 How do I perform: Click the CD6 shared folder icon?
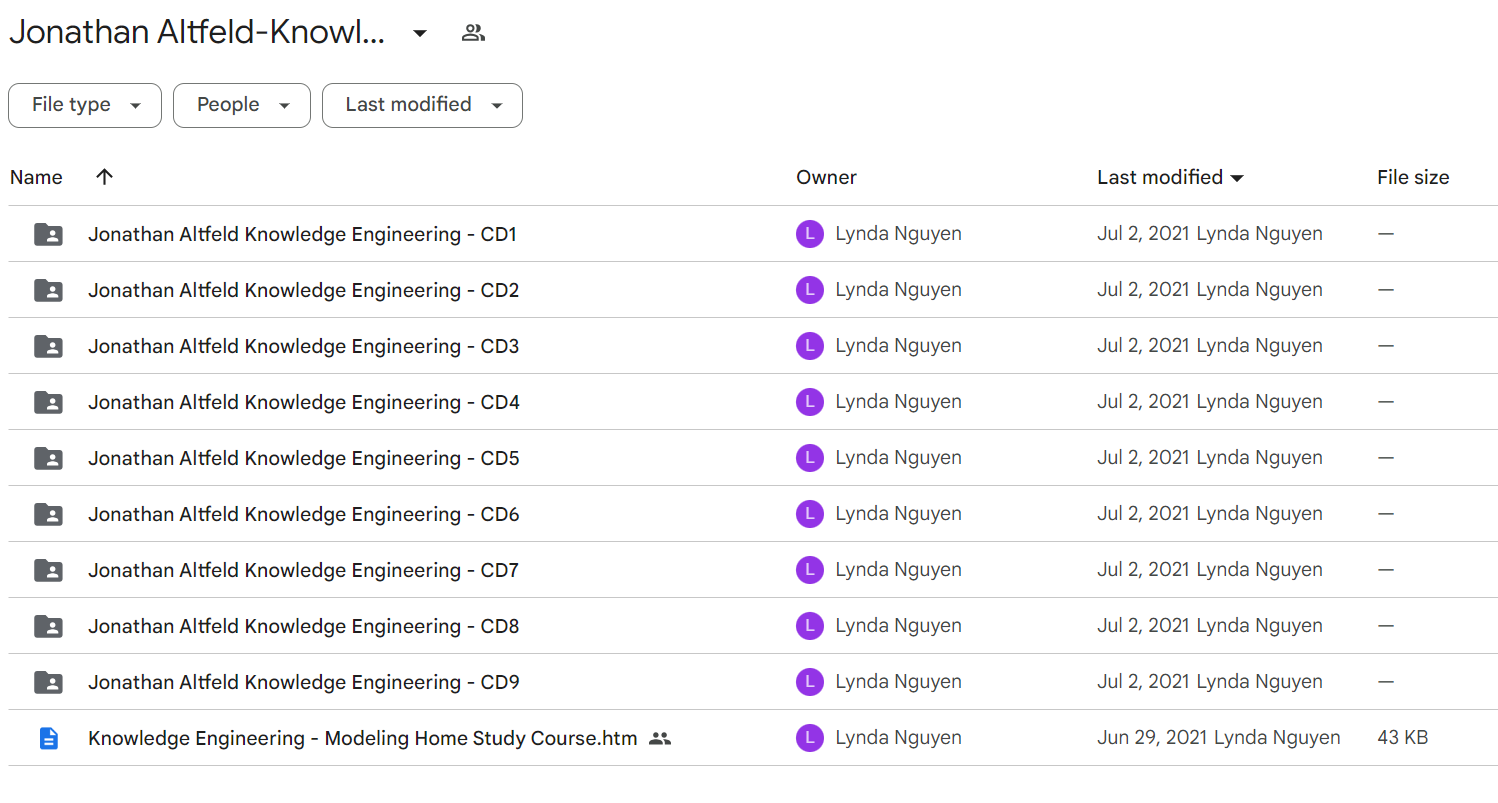[x=48, y=515]
